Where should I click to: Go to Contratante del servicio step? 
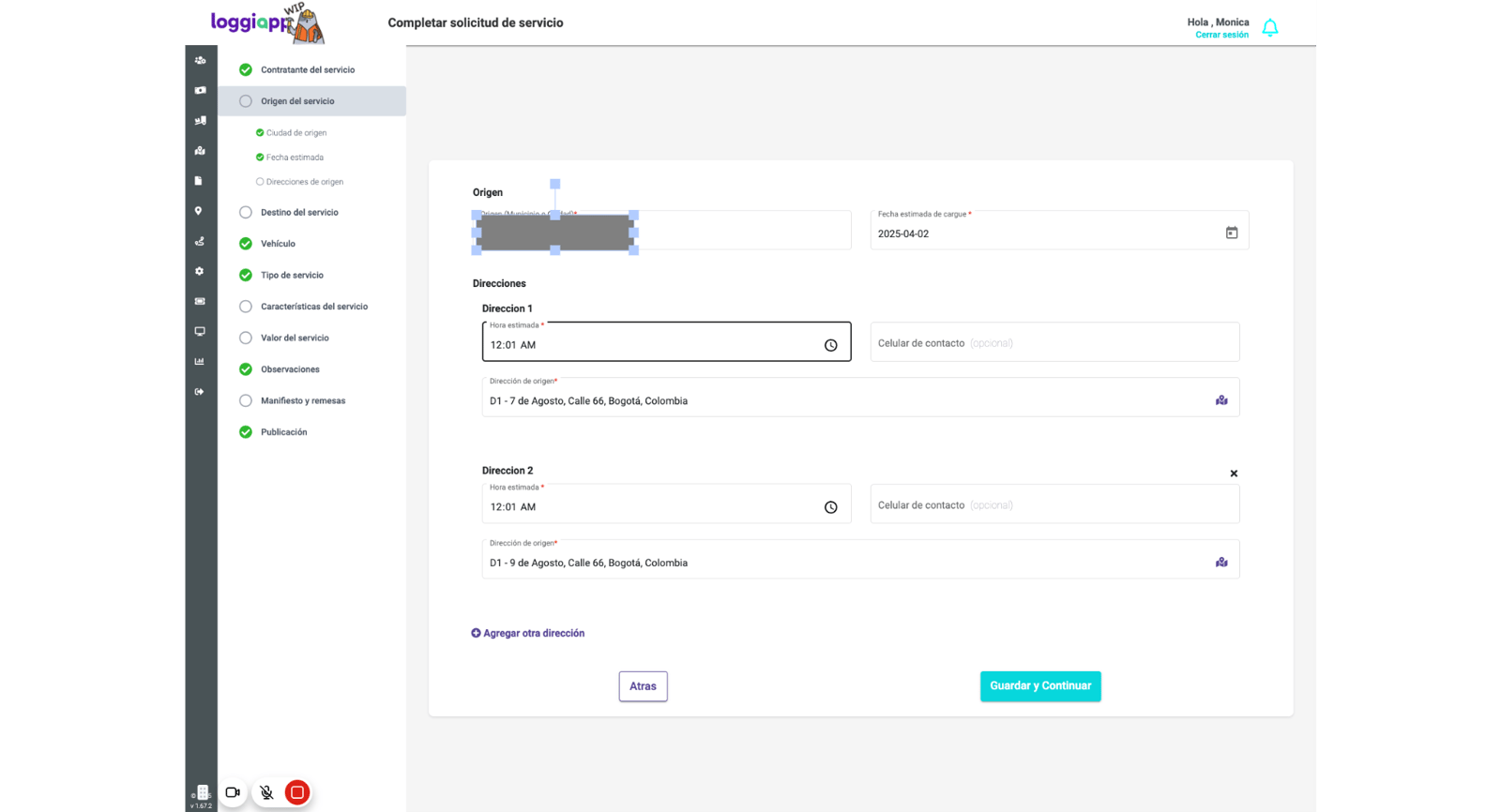[x=308, y=69]
